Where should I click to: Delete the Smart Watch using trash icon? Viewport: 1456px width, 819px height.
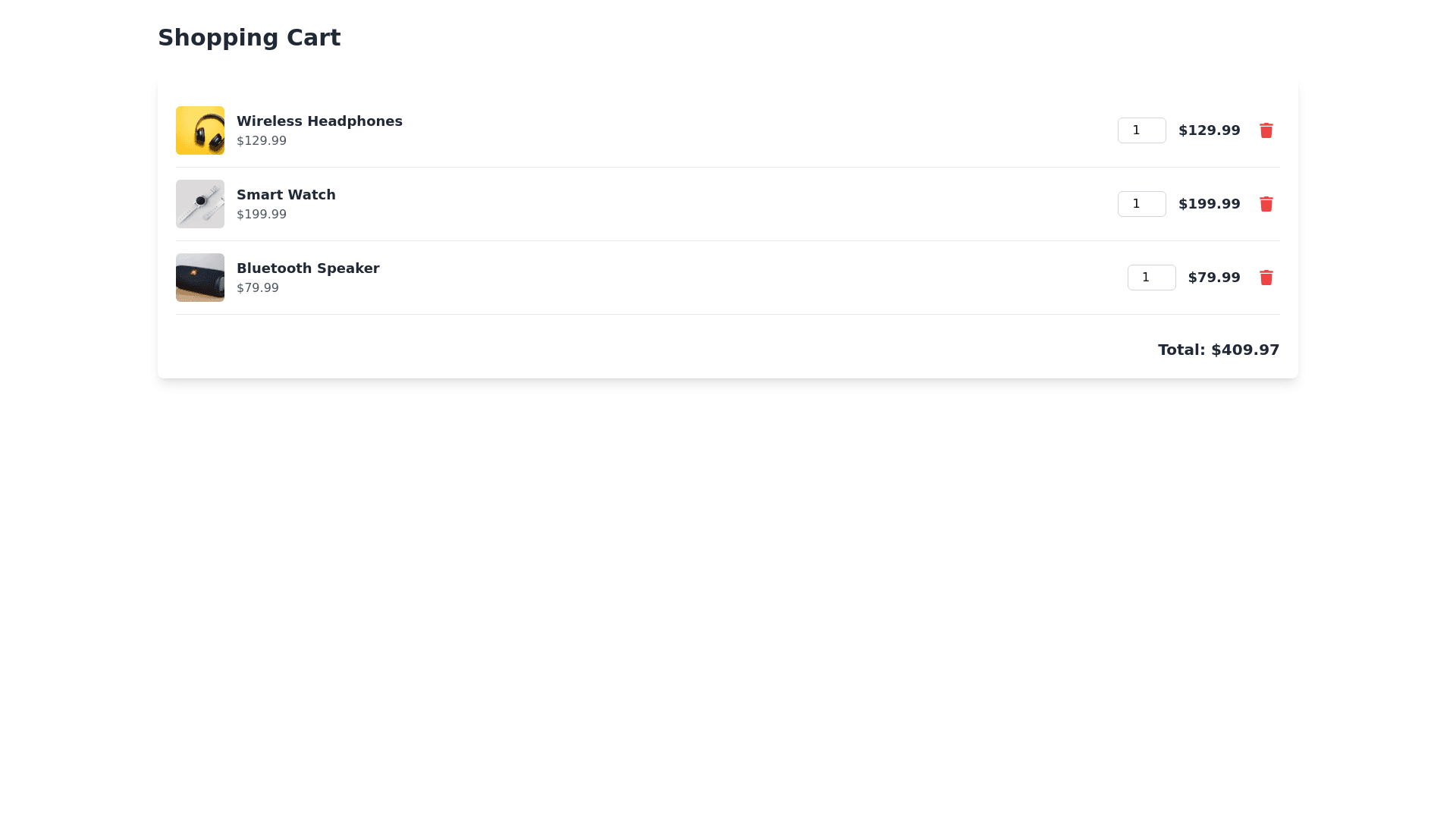click(x=1266, y=204)
